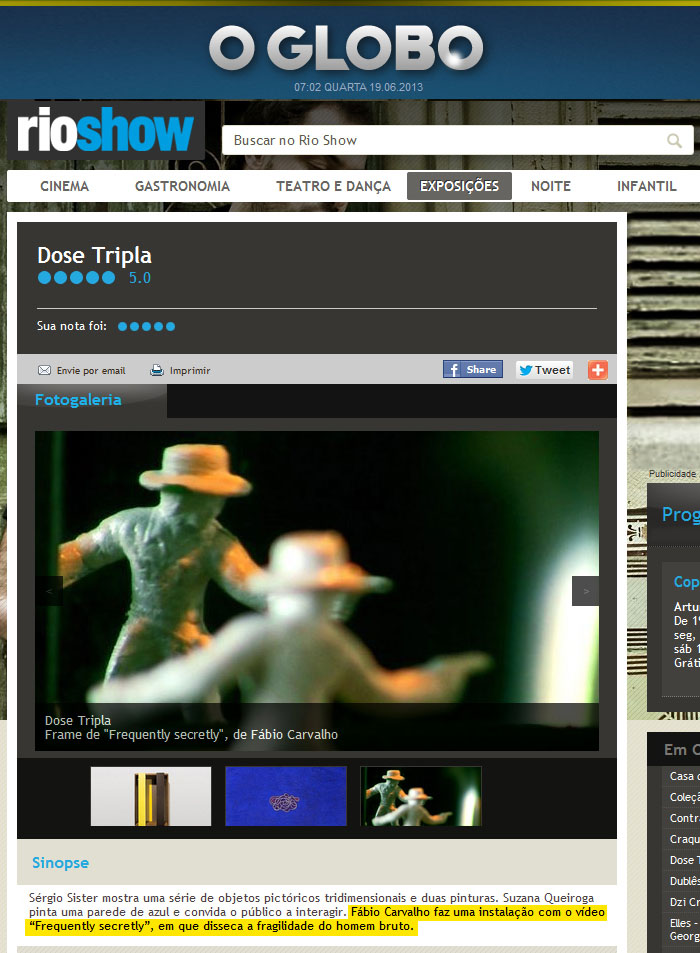Viewport: 700px width, 953px height.
Task: Click the Envie por email link
Action: coord(91,371)
